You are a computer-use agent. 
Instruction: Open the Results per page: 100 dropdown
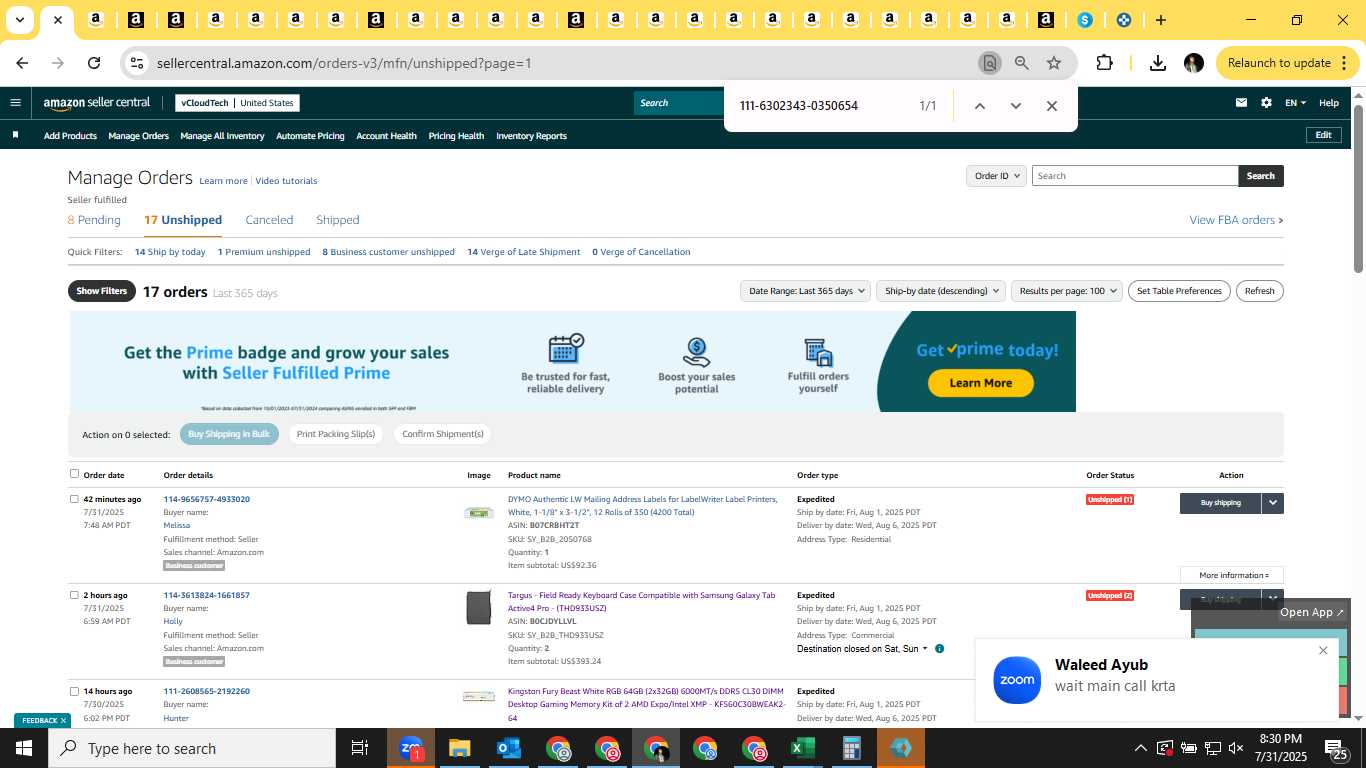pos(1066,291)
